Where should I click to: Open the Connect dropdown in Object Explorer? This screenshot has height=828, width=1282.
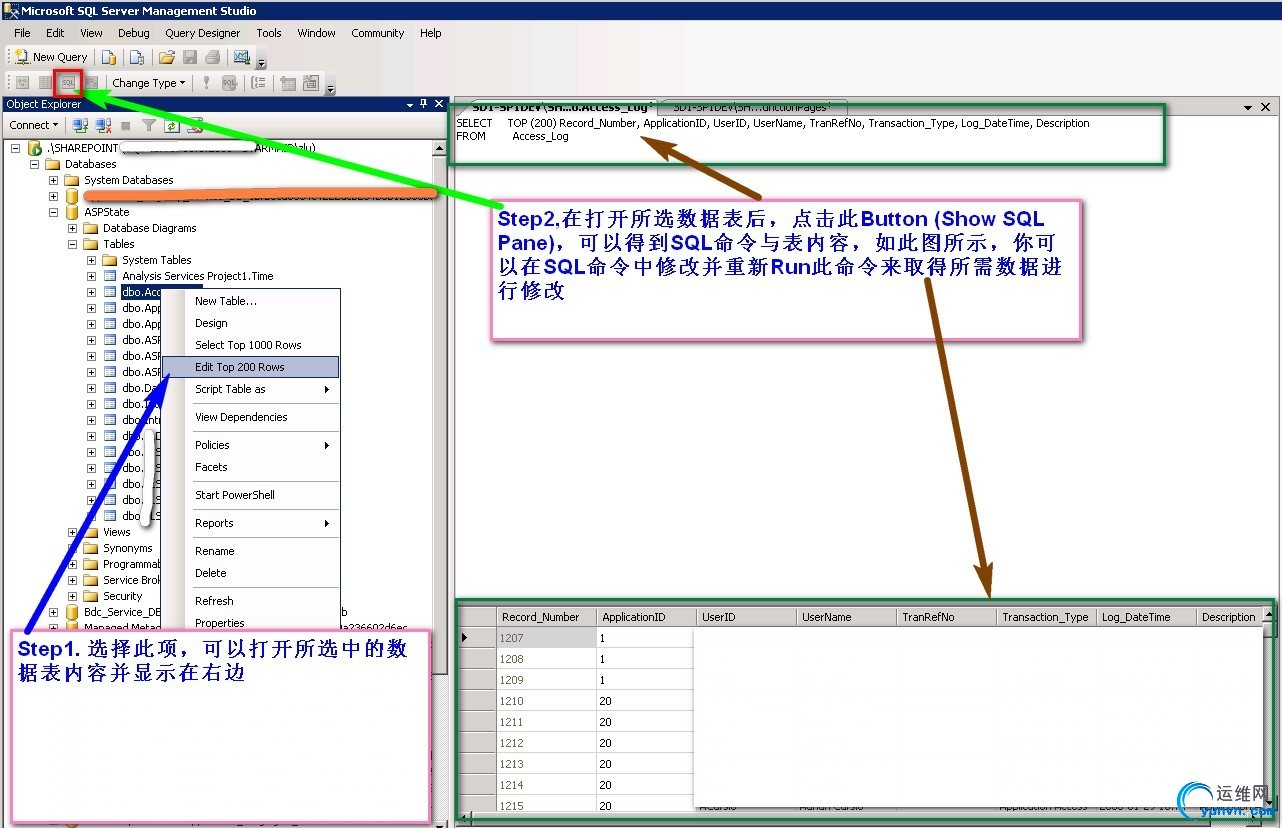pyautogui.click(x=34, y=125)
